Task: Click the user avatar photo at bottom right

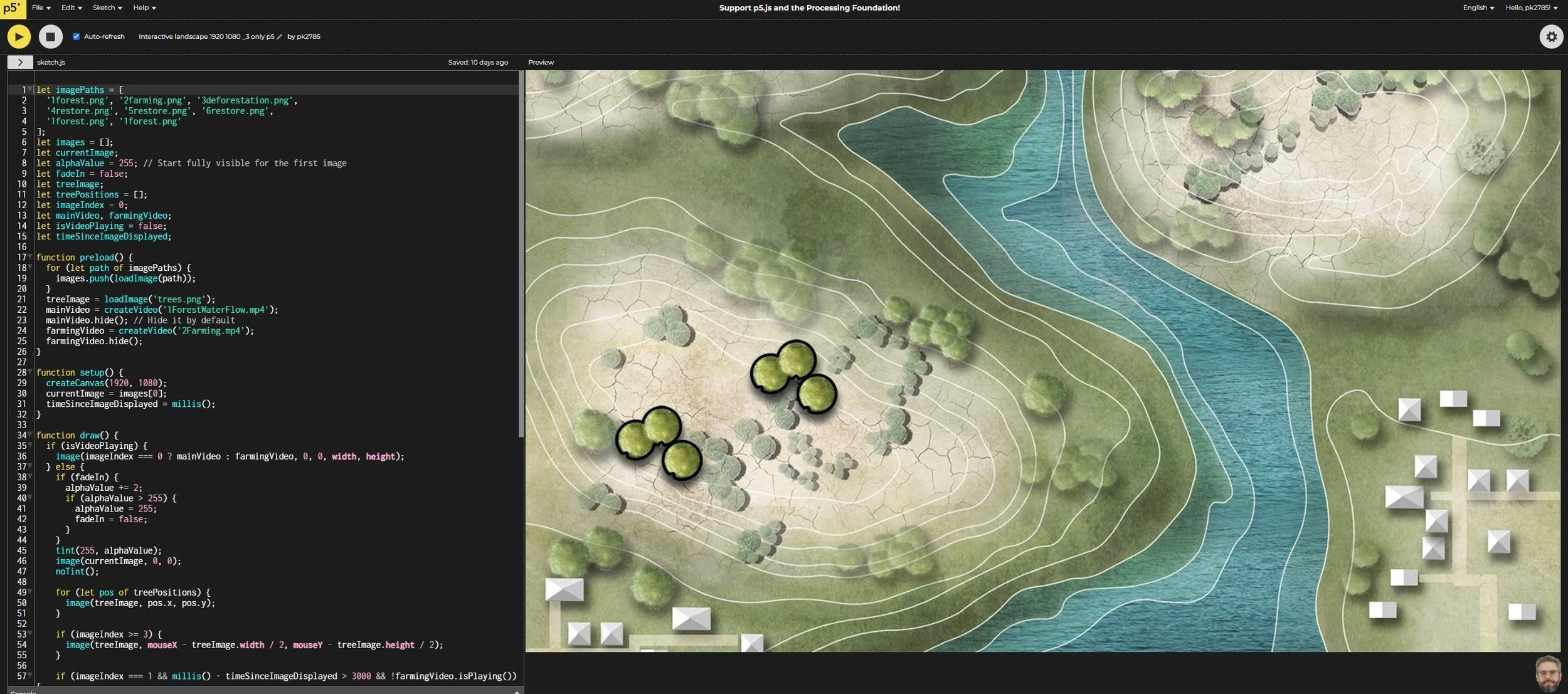Action: (1547, 673)
